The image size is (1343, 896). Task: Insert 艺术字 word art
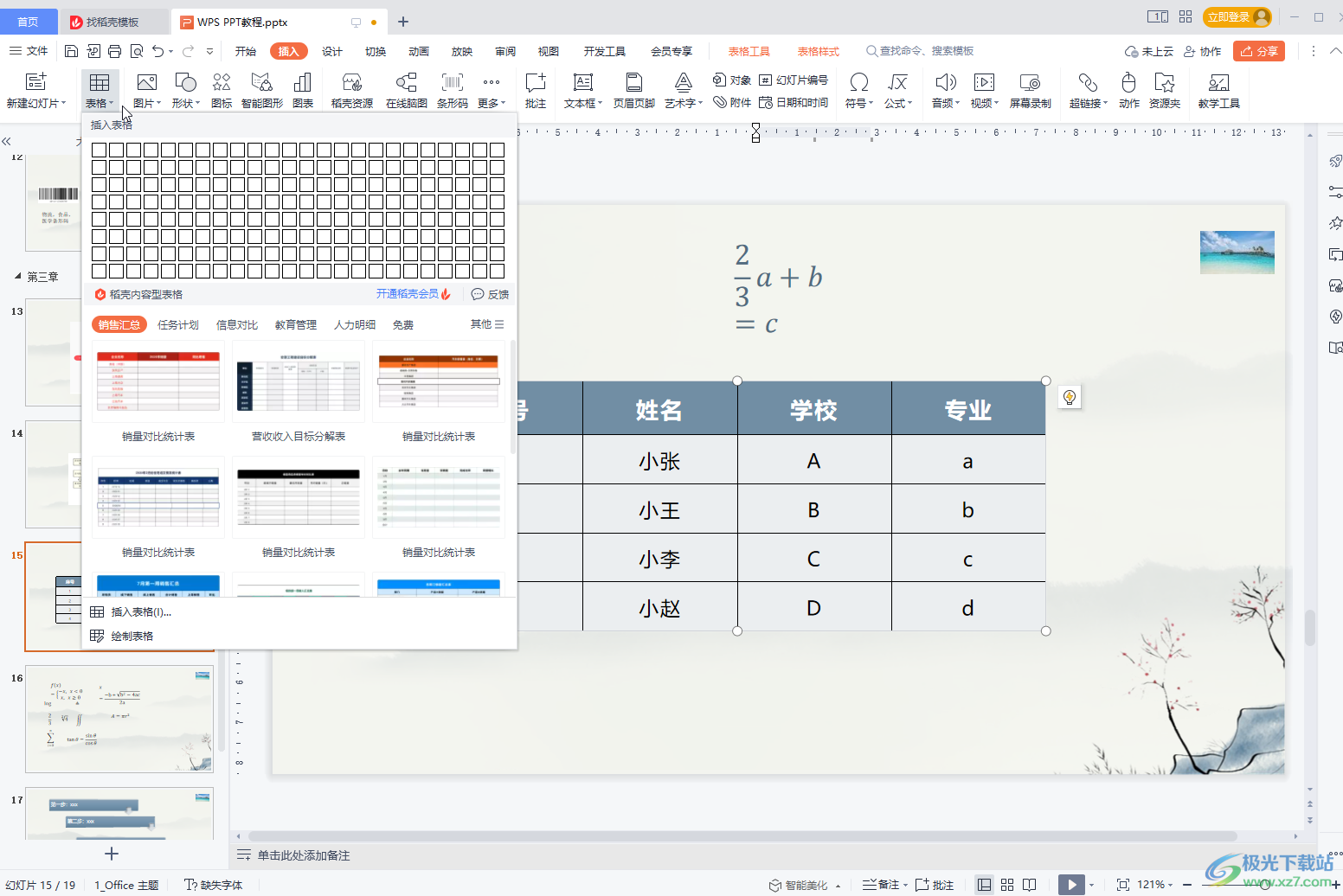684,90
